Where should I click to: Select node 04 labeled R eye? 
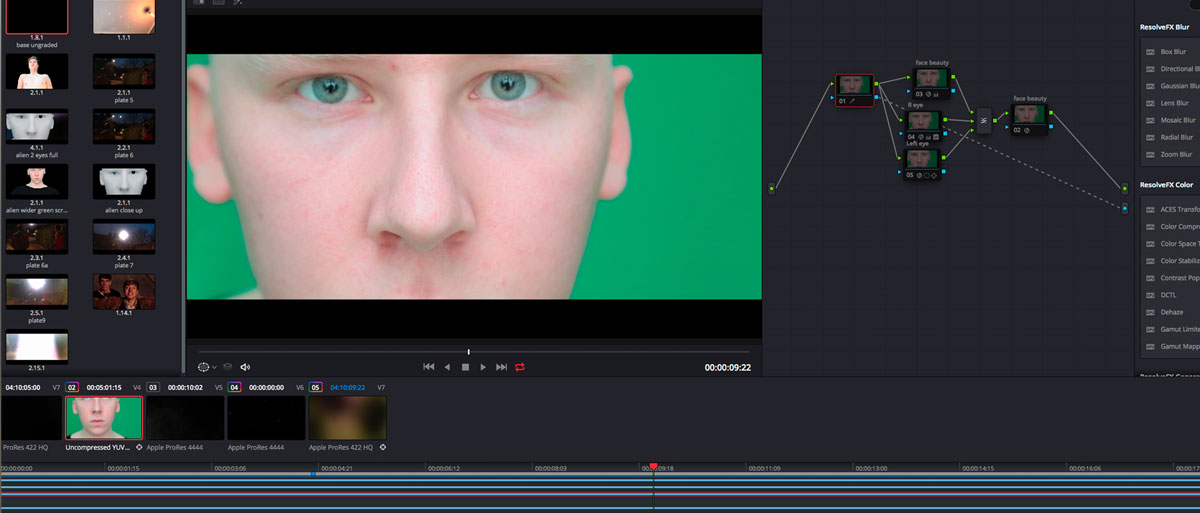[923, 124]
